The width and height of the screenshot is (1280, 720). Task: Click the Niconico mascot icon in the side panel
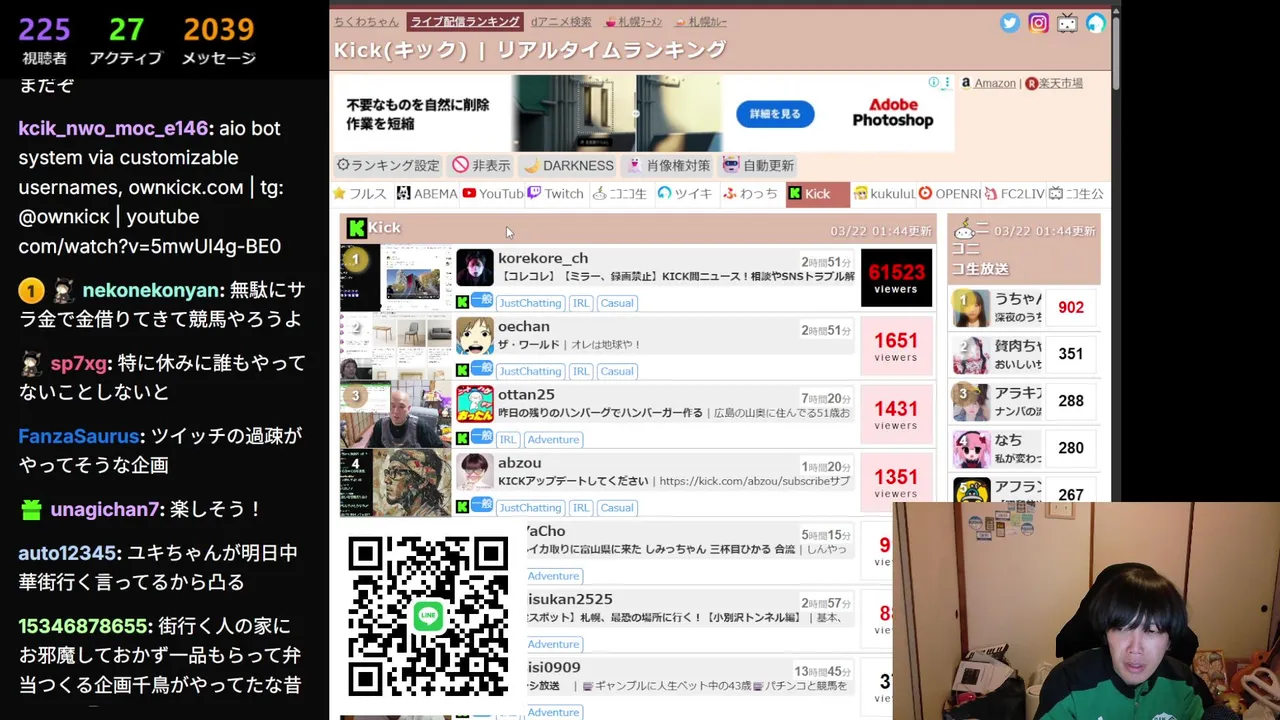pos(965,231)
